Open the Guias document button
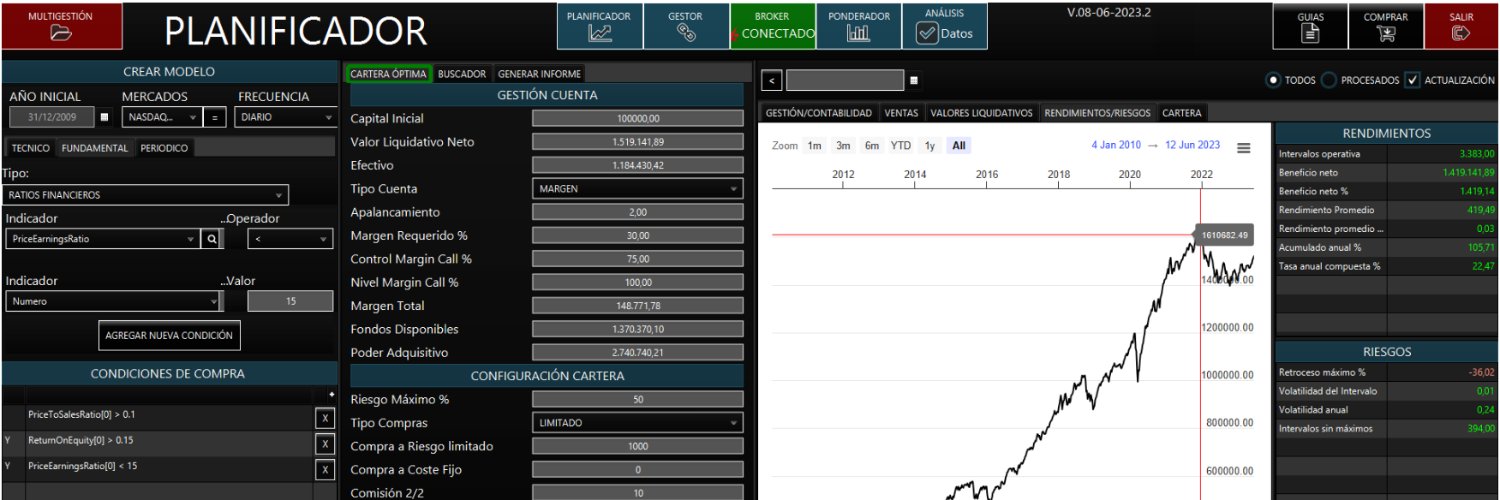 click(1310, 26)
